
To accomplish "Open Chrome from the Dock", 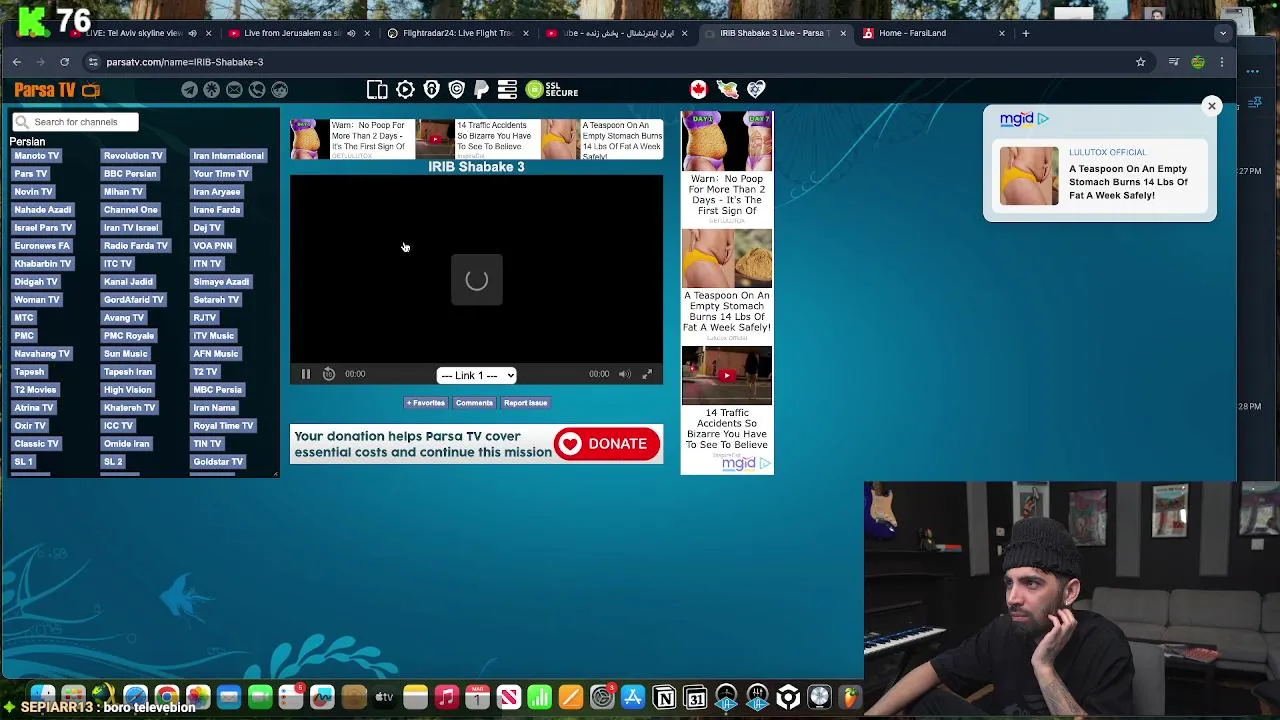I will coord(166,697).
